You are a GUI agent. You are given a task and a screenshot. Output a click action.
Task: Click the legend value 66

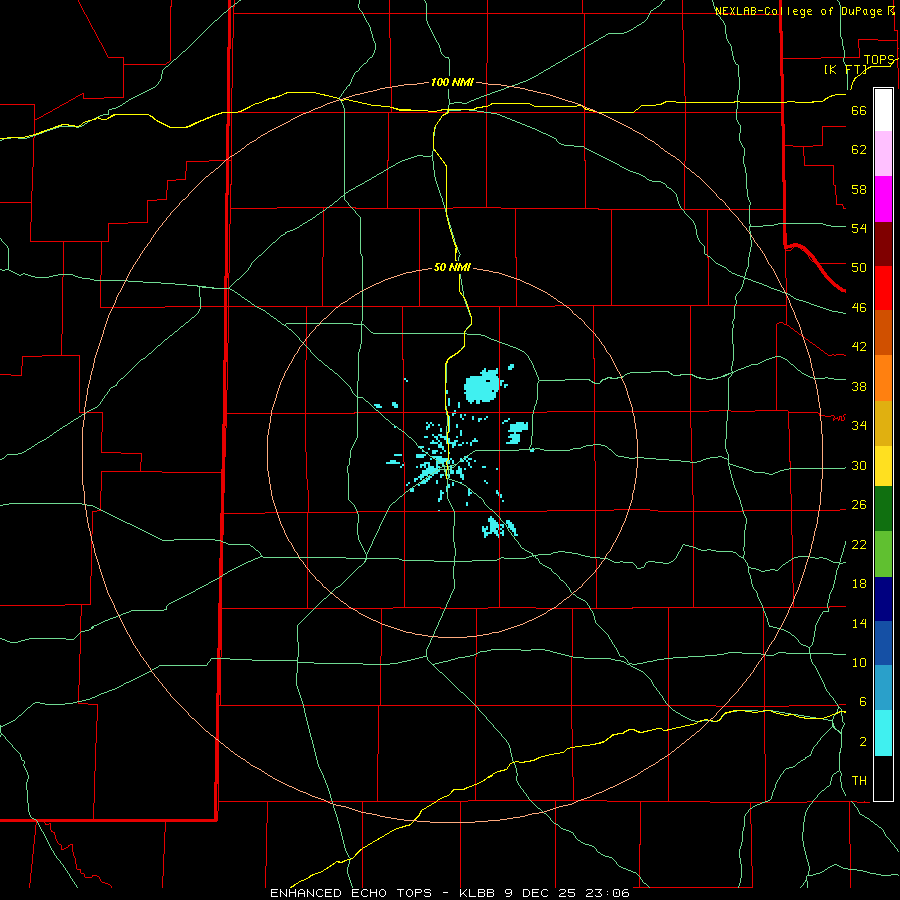click(859, 110)
